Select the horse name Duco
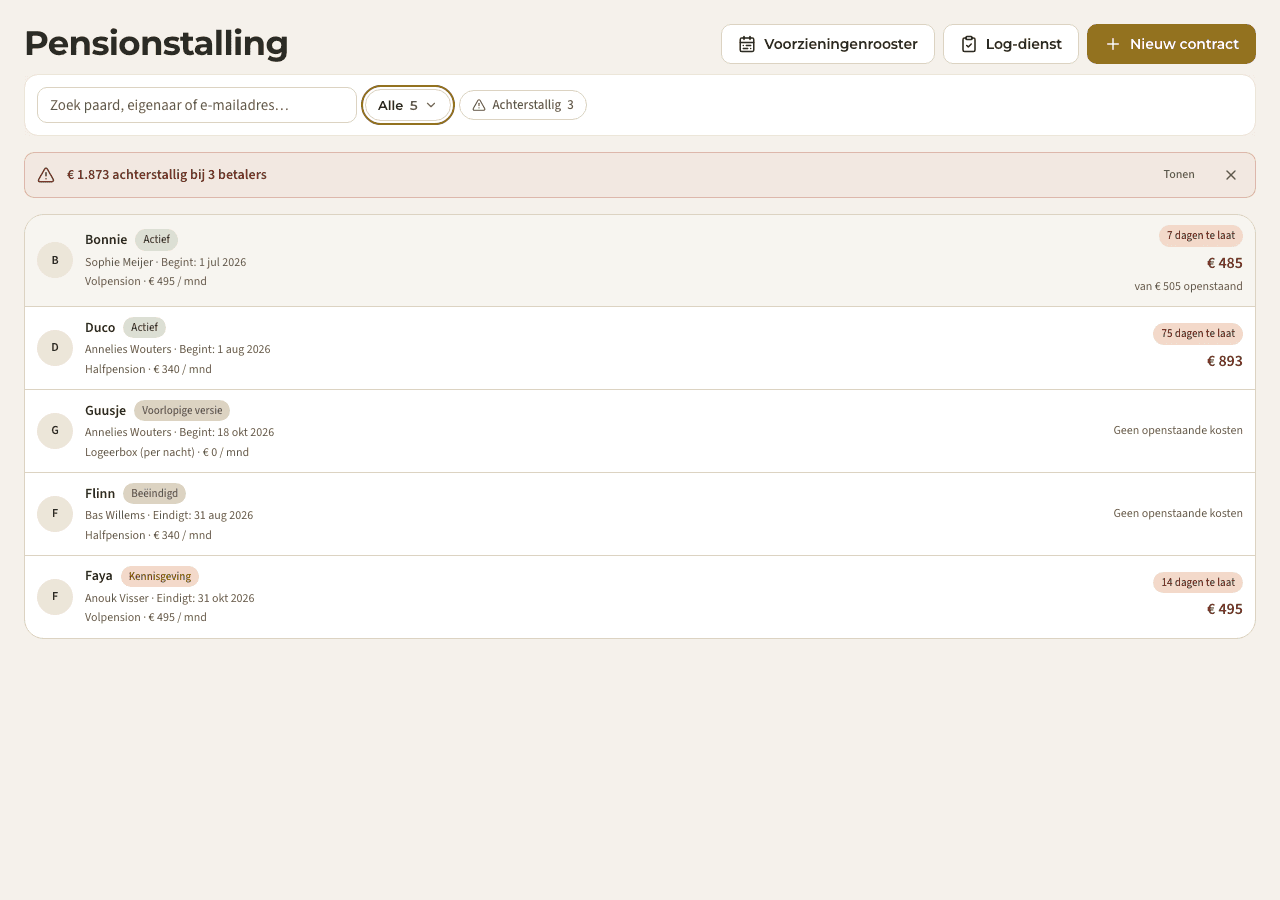Screen dimensions: 1280x900 click(x=100, y=327)
